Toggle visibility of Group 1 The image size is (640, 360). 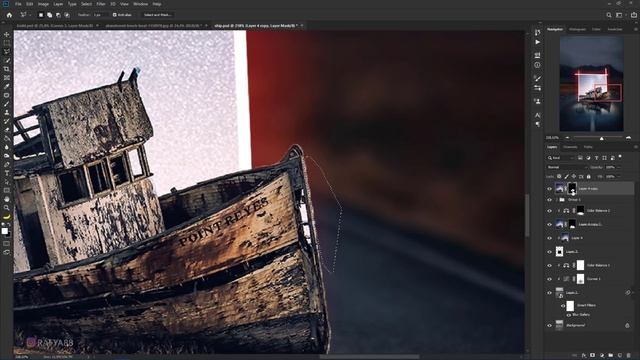pyautogui.click(x=549, y=200)
